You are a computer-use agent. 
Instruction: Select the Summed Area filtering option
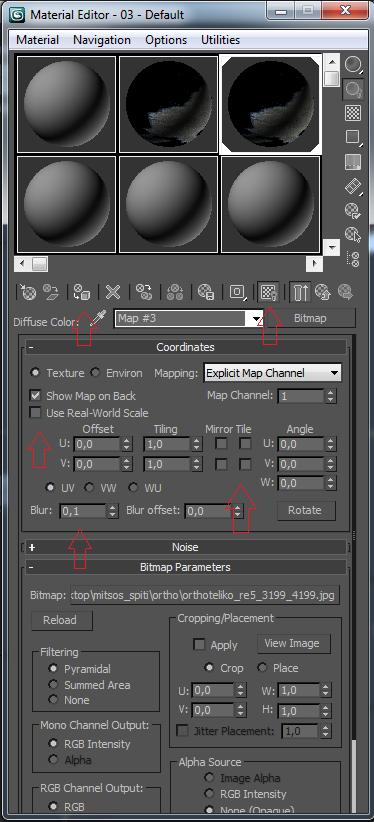point(53,685)
